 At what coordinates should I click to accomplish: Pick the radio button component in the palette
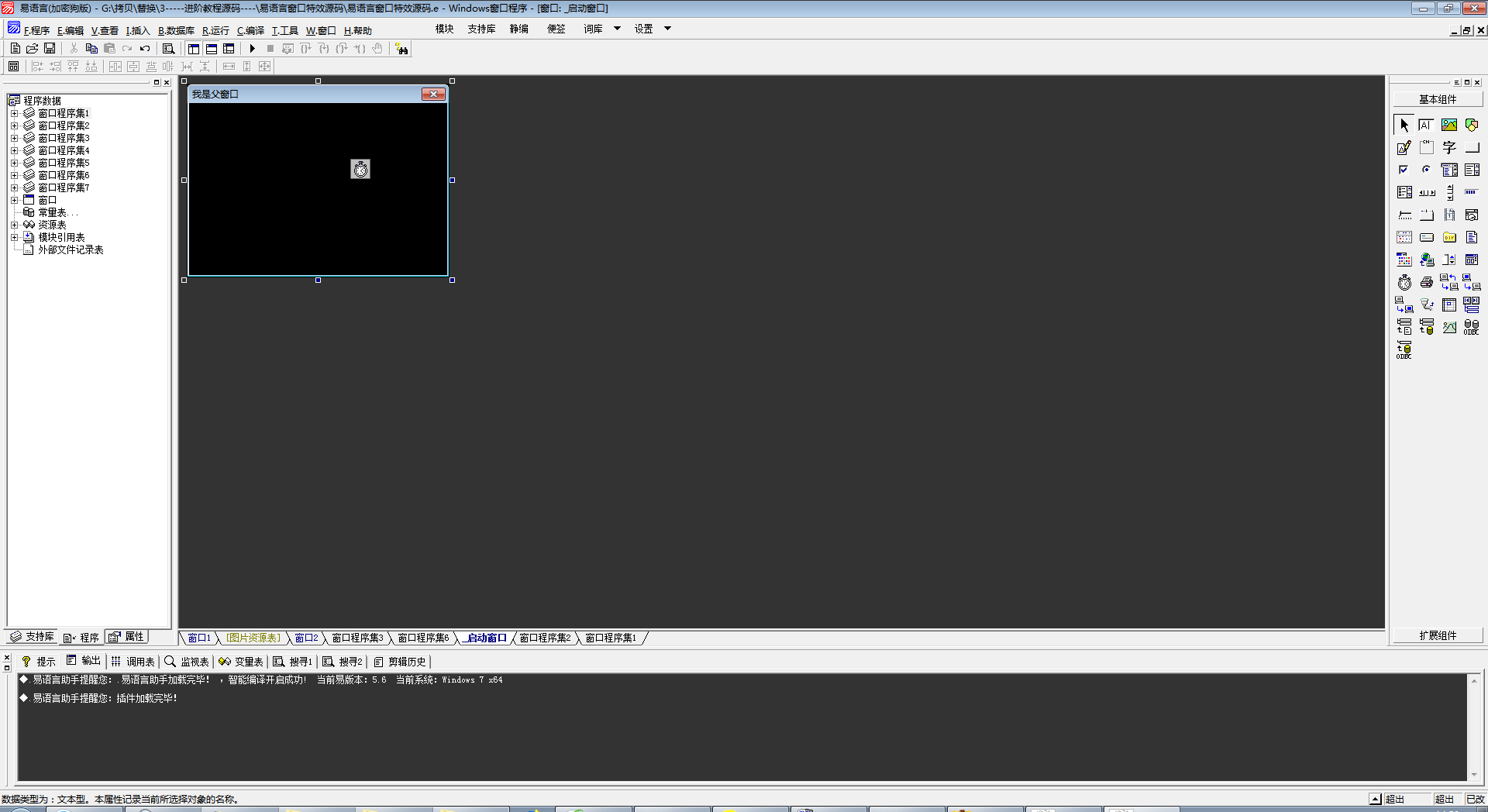point(1427,170)
